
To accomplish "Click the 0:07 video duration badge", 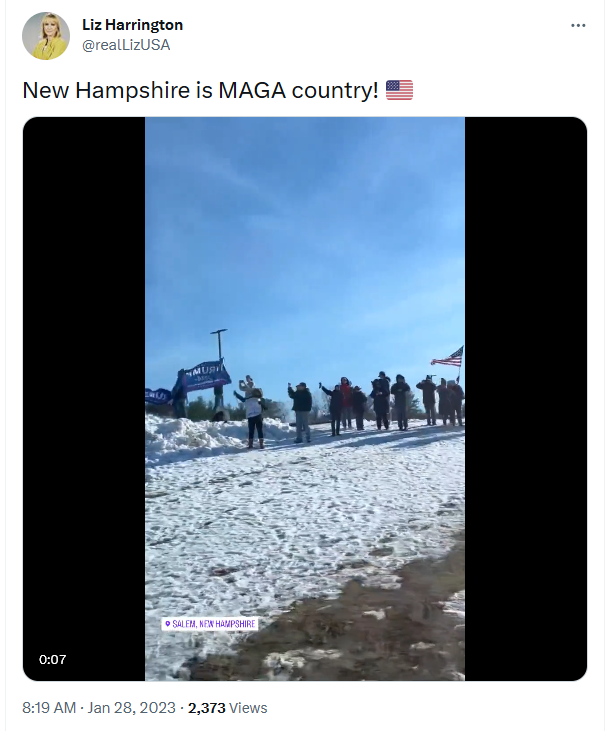I will tap(53, 659).
